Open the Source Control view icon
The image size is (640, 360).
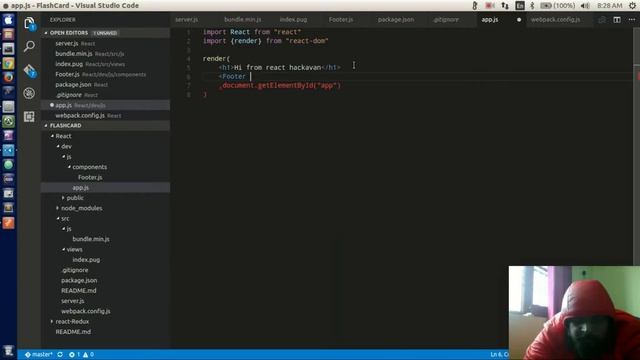30,71
